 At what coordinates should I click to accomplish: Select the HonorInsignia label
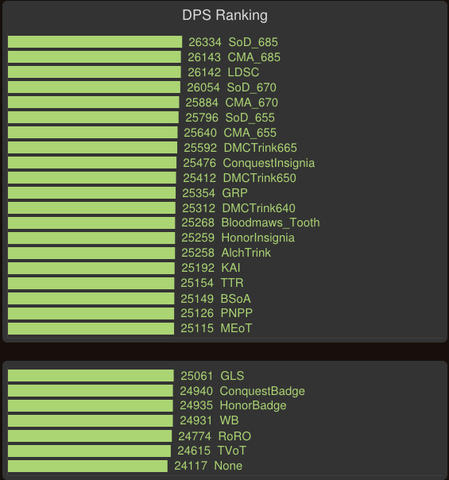pos(258,238)
